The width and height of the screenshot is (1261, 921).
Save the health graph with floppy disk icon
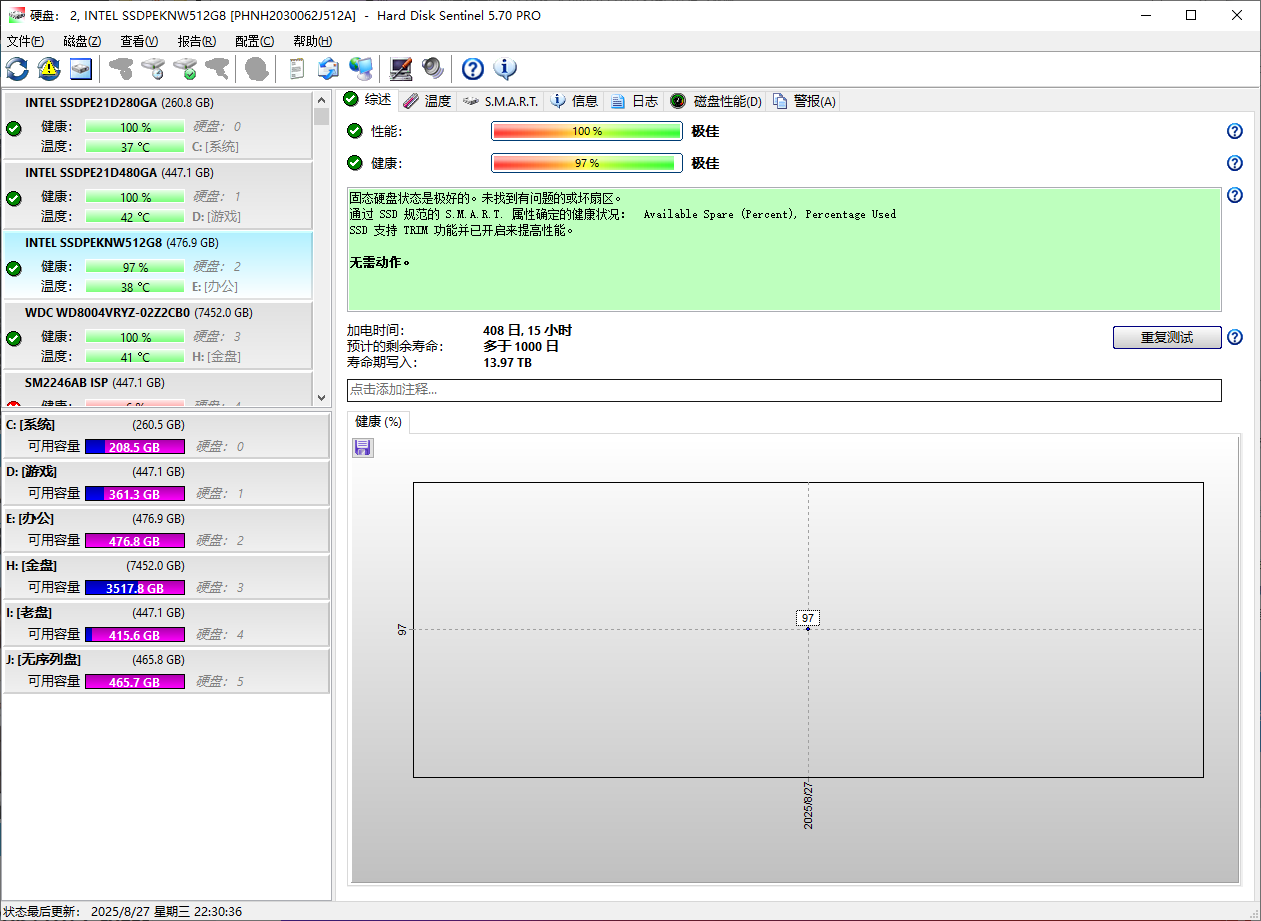pos(363,448)
